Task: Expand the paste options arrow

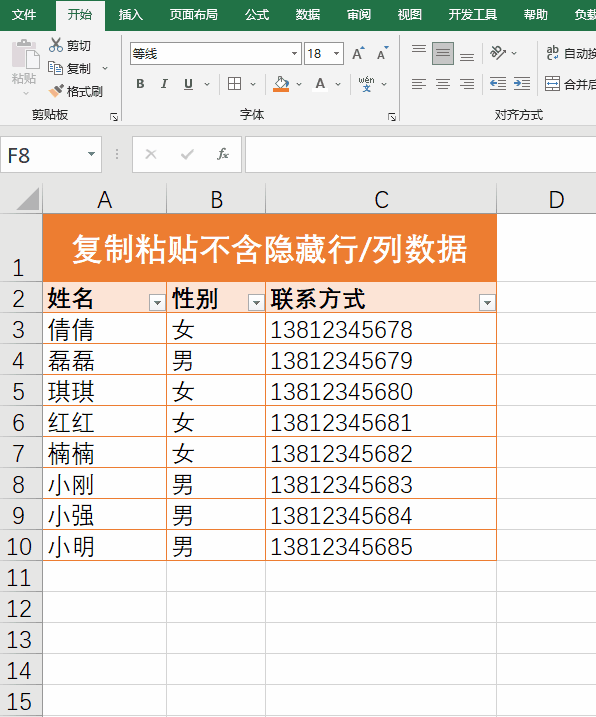Action: 26,93
